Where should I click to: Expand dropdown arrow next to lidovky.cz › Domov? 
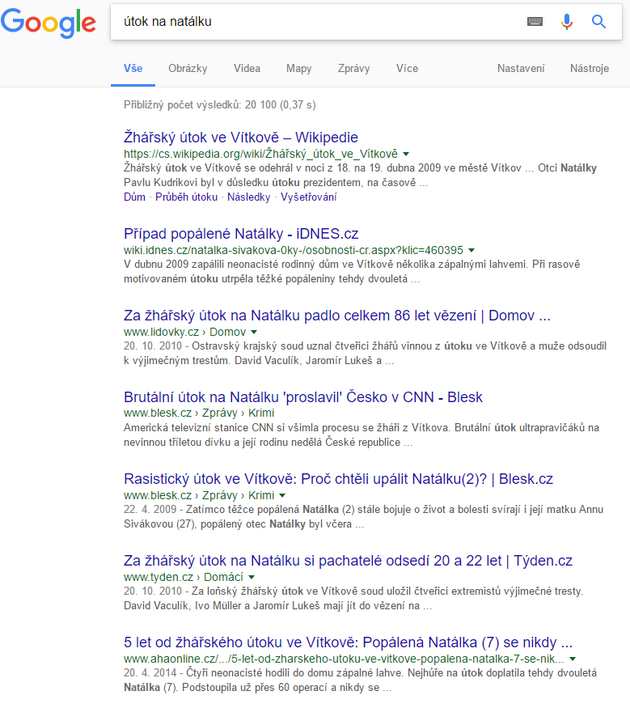pyautogui.click(x=254, y=332)
